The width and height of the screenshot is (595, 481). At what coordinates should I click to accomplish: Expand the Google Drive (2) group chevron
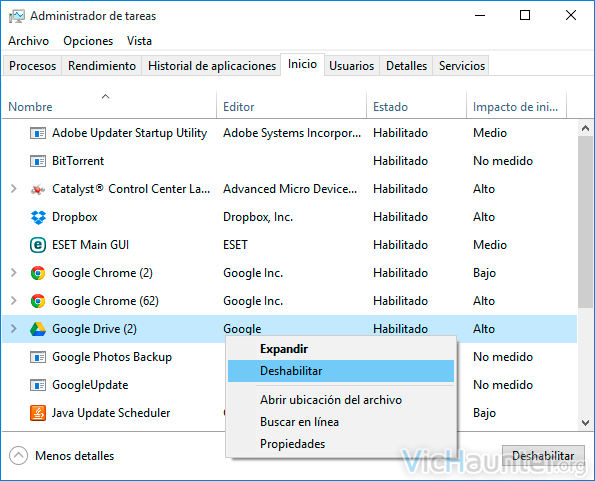[x=14, y=329]
